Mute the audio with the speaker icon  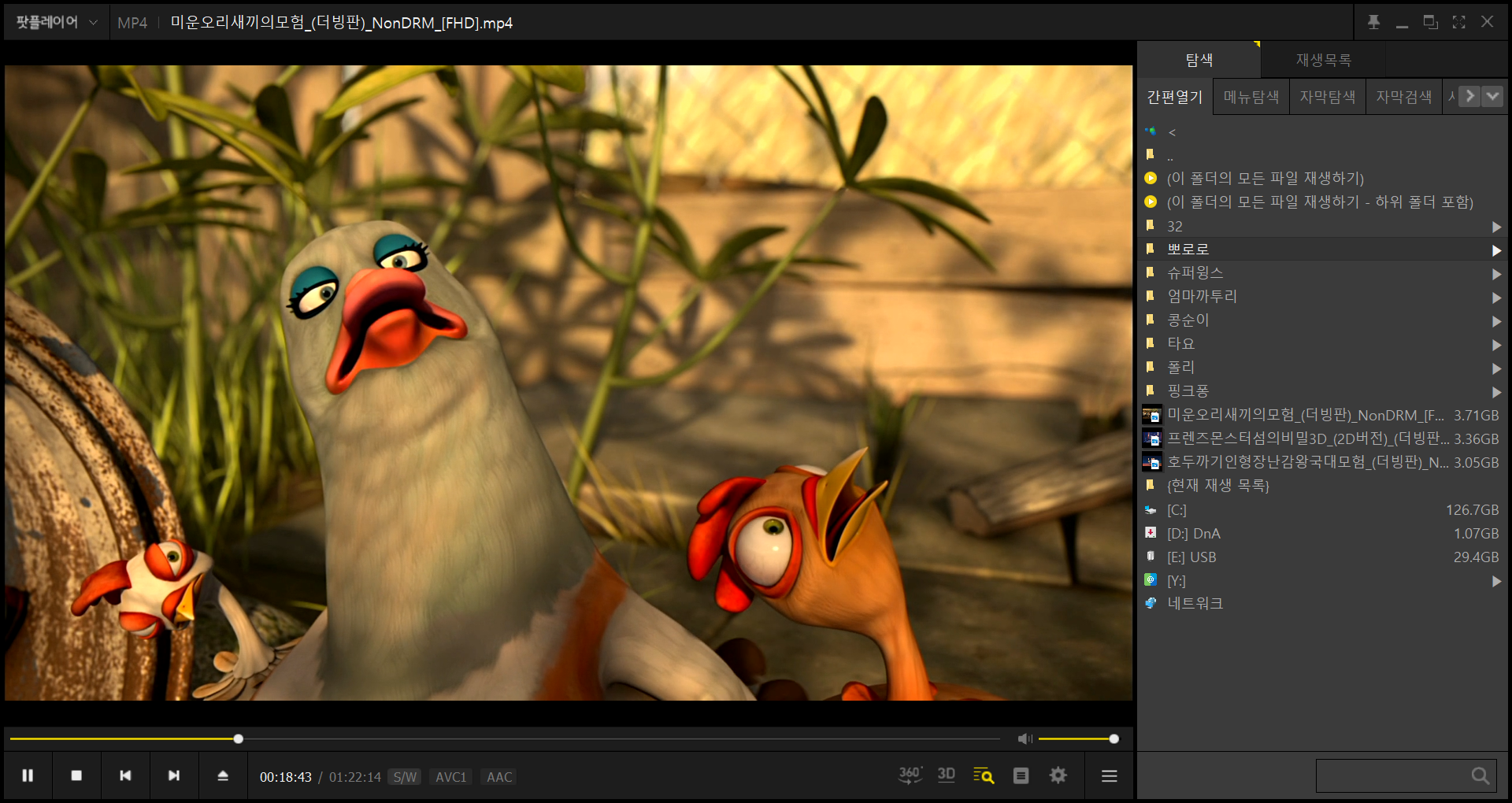[1025, 738]
